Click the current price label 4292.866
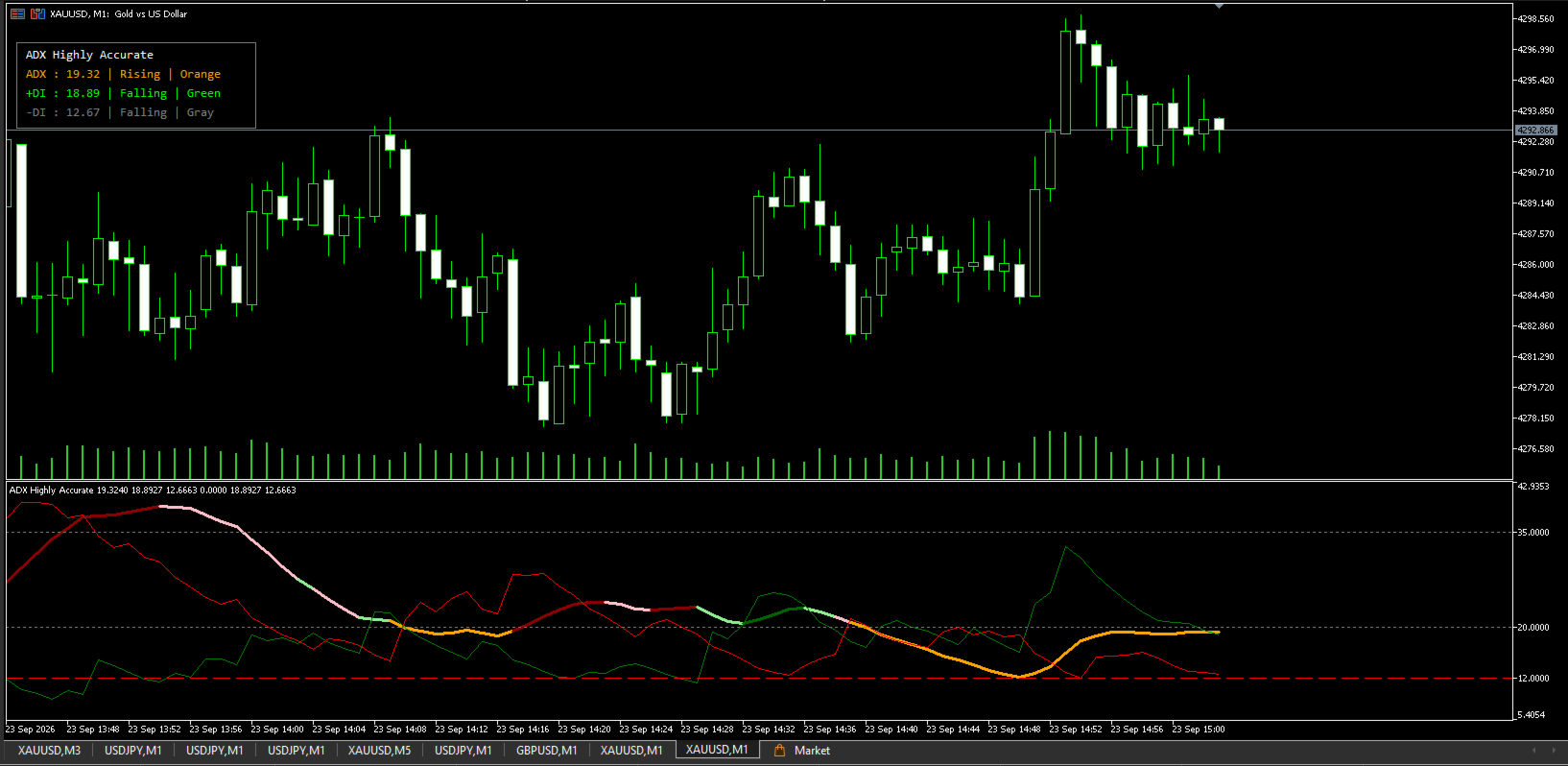The height and width of the screenshot is (766, 1568). pyautogui.click(x=1535, y=130)
